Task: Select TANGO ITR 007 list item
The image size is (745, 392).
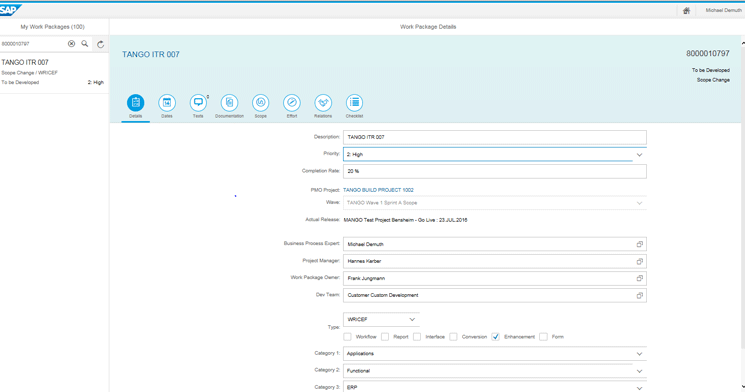Action: 54,73
